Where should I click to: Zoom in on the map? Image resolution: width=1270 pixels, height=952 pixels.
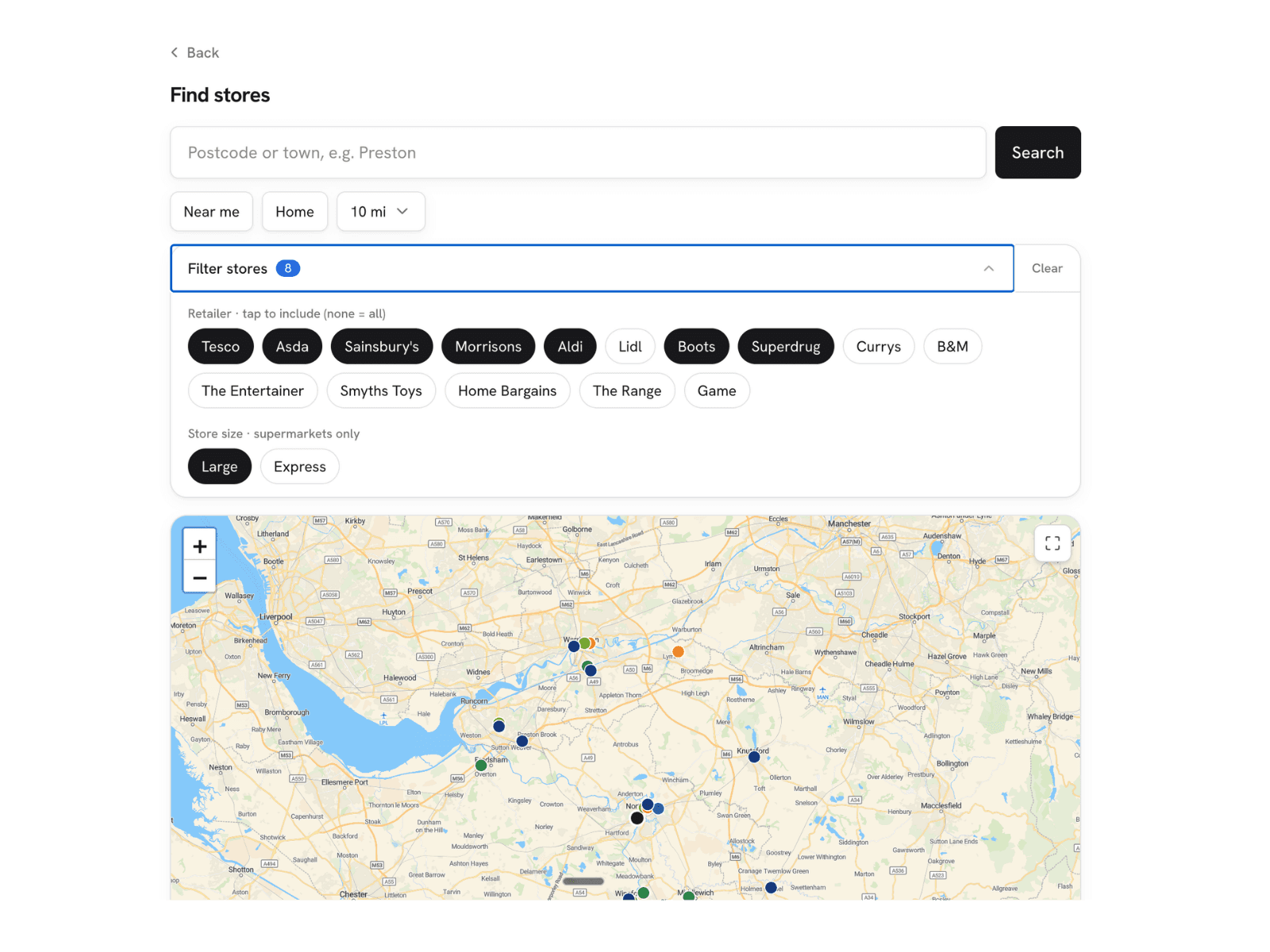coord(200,546)
